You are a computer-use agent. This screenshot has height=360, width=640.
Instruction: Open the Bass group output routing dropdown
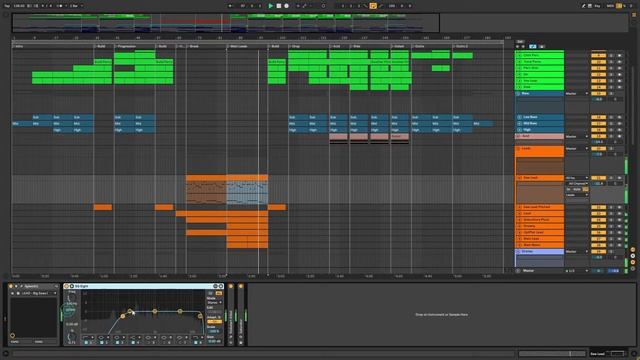[x=577, y=93]
